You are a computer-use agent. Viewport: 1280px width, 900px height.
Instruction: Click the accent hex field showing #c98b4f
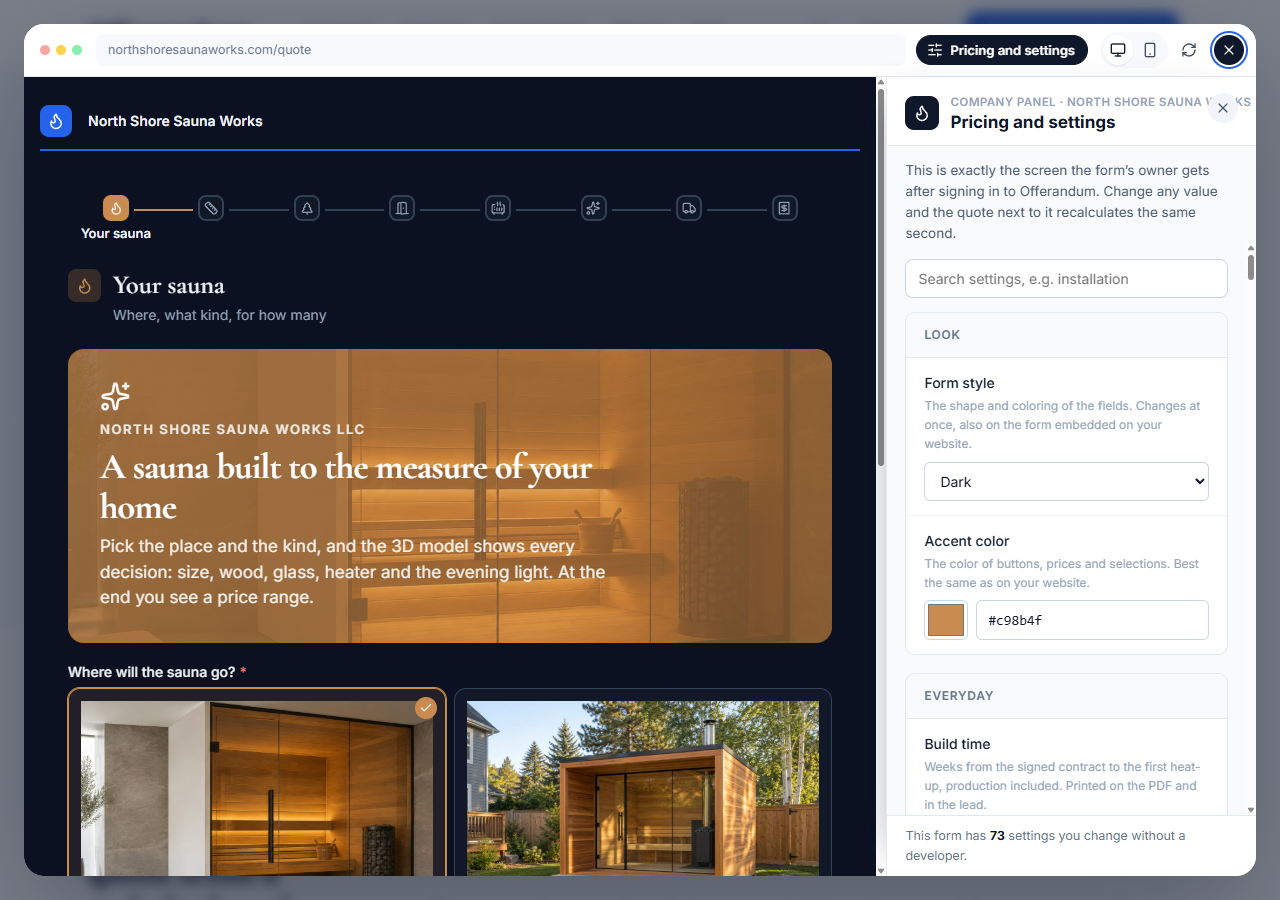1092,620
